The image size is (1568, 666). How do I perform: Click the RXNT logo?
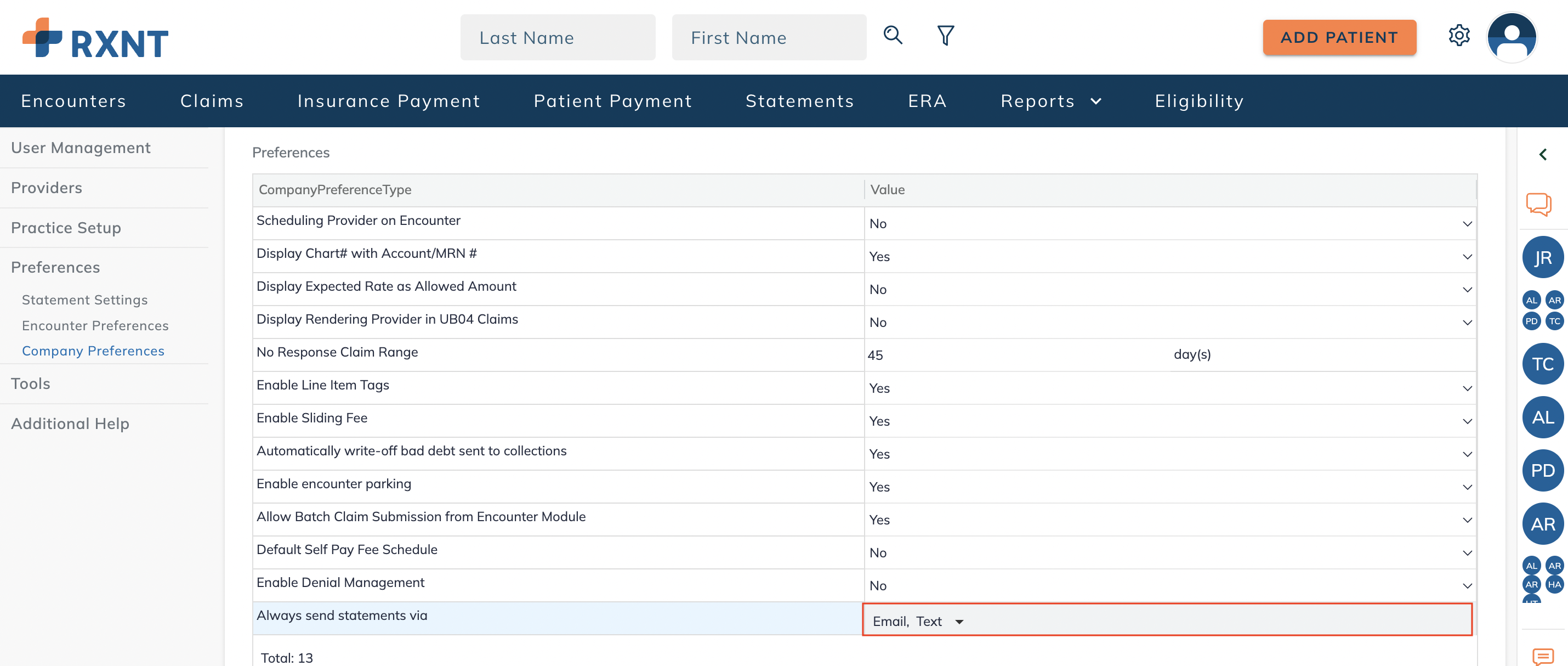[x=95, y=38]
